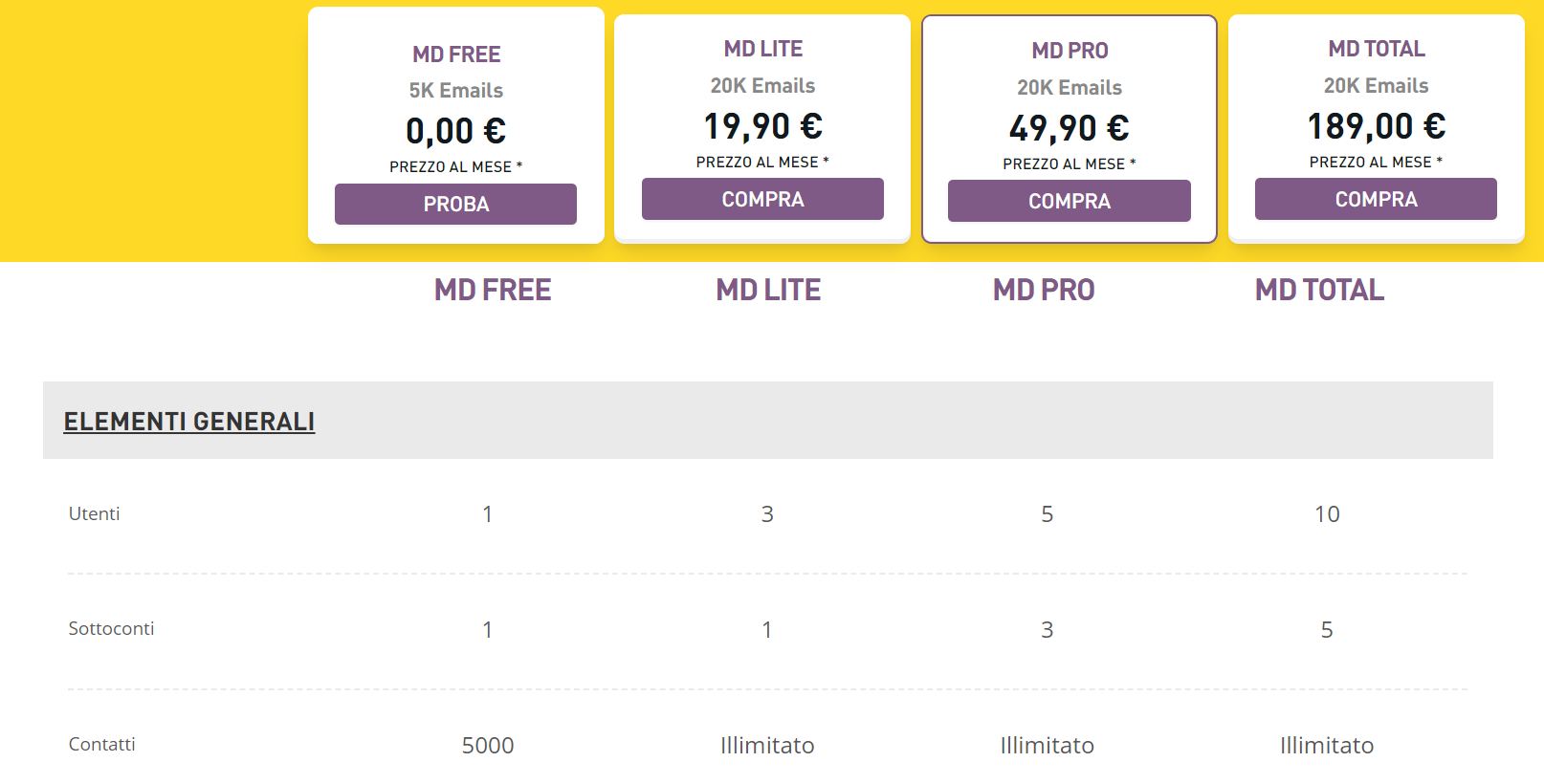1544x784 pixels.
Task: Select the MD FREE card title
Action: pos(456,54)
